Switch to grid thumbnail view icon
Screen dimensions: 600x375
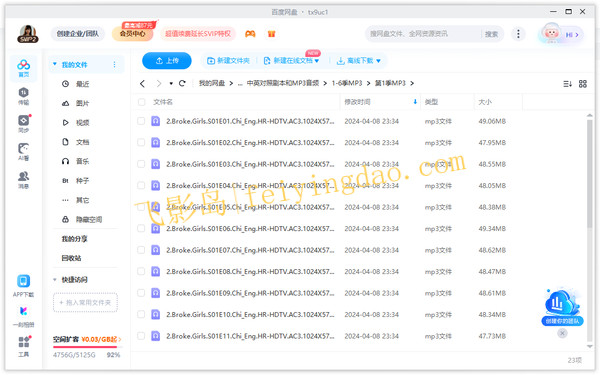(583, 84)
